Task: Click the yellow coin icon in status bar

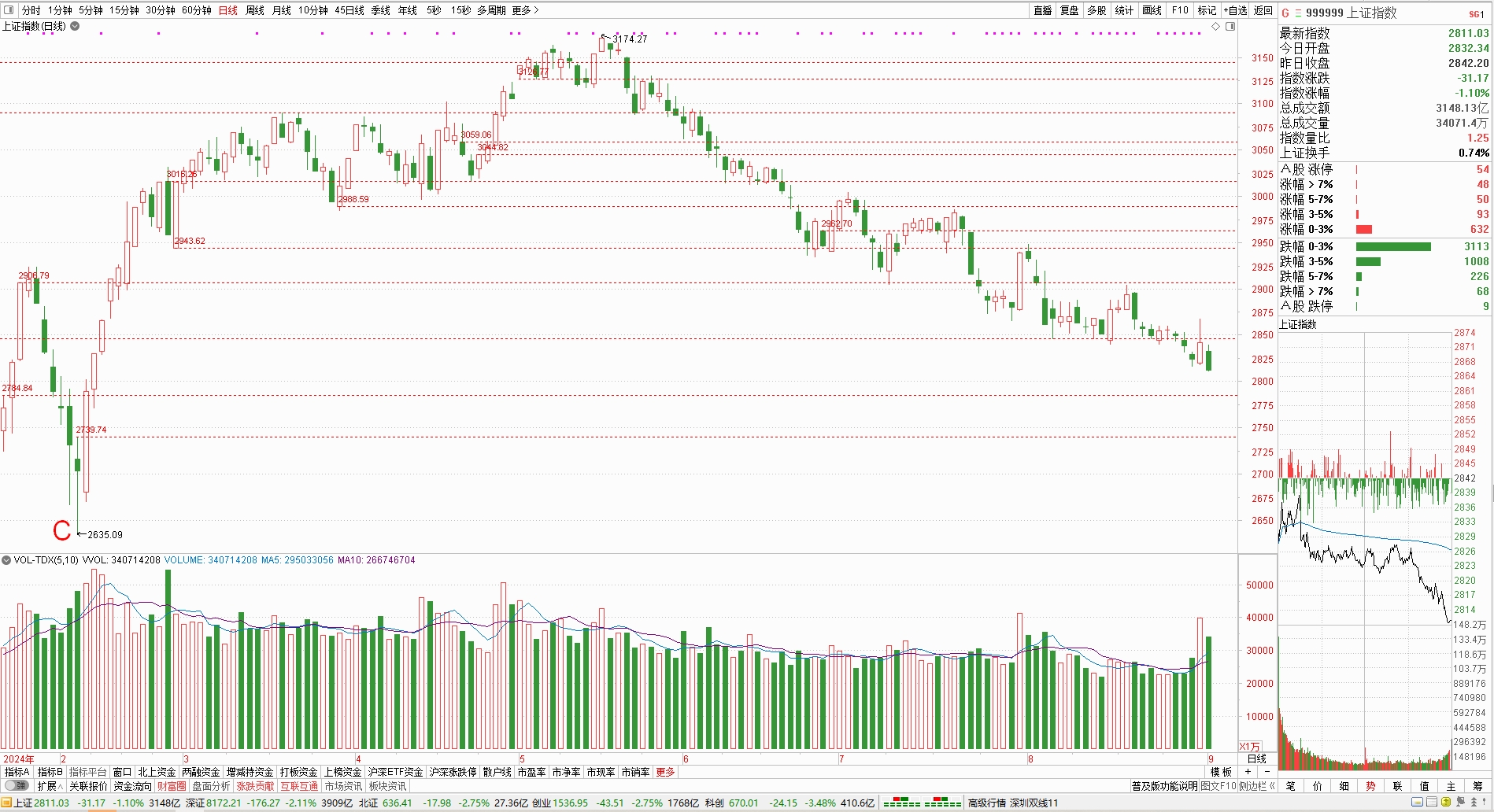Action: (1446, 803)
